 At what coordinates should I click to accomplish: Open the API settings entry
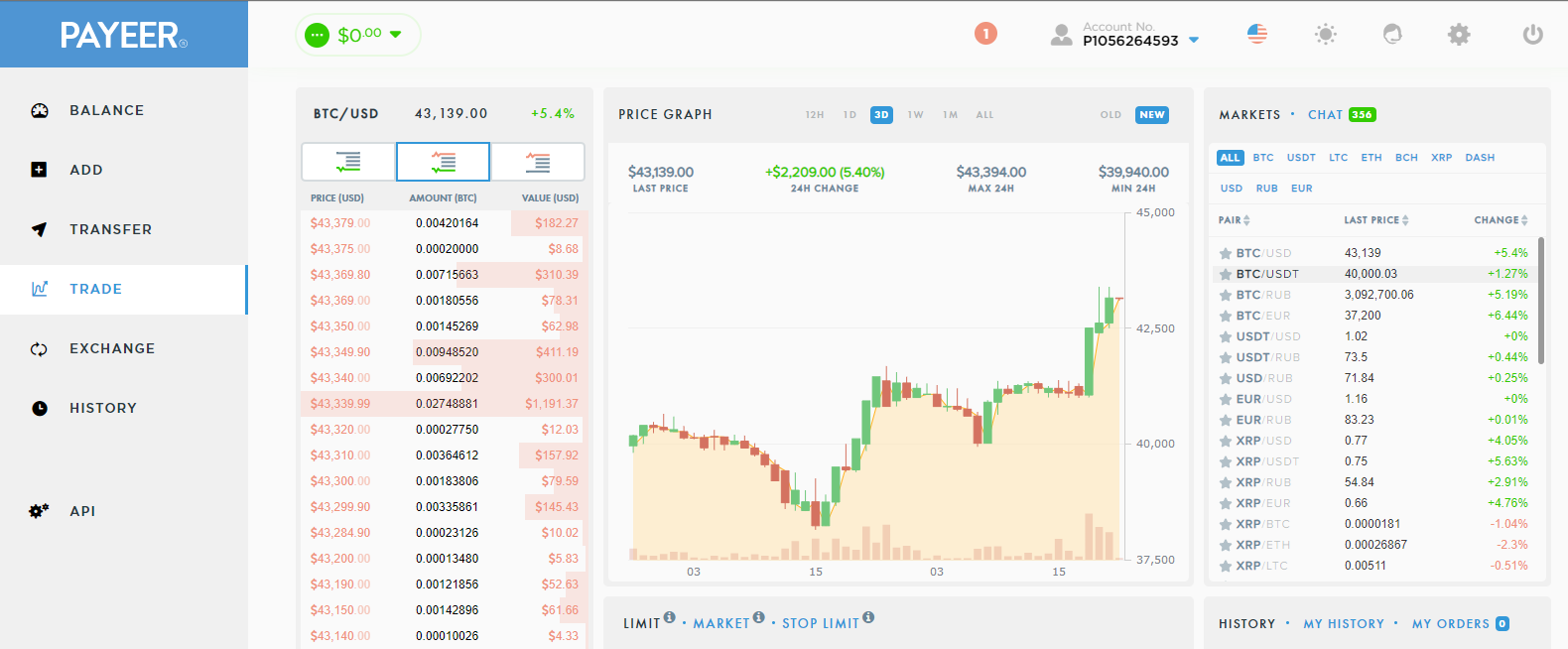coord(82,511)
